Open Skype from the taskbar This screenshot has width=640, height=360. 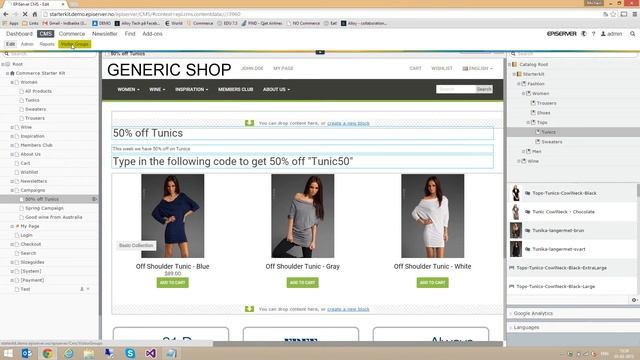coord(130,353)
